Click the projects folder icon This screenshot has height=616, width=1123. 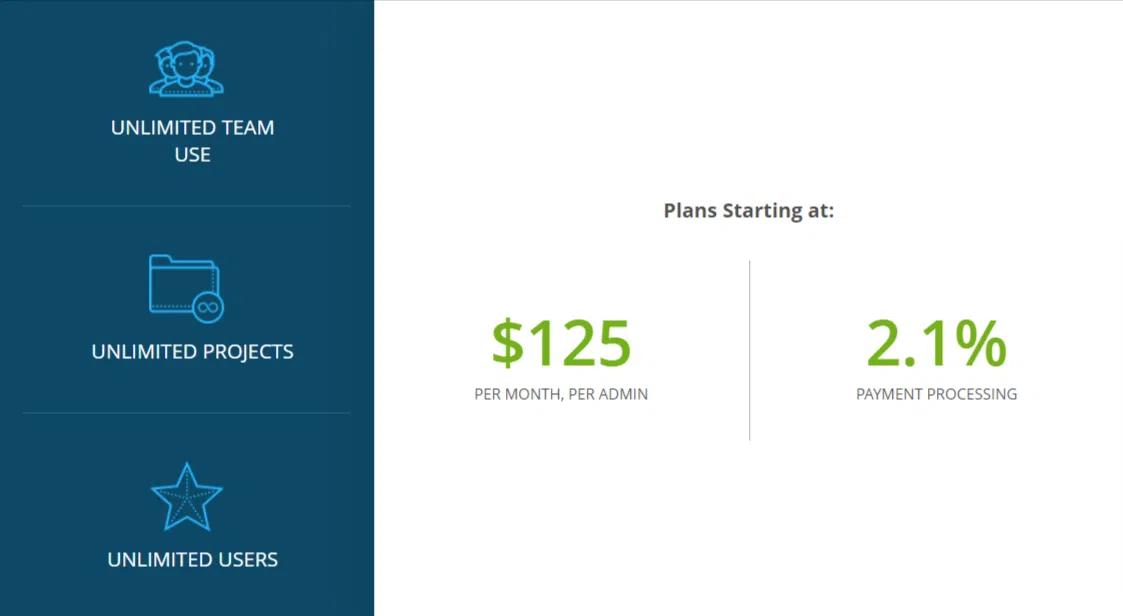coord(182,284)
